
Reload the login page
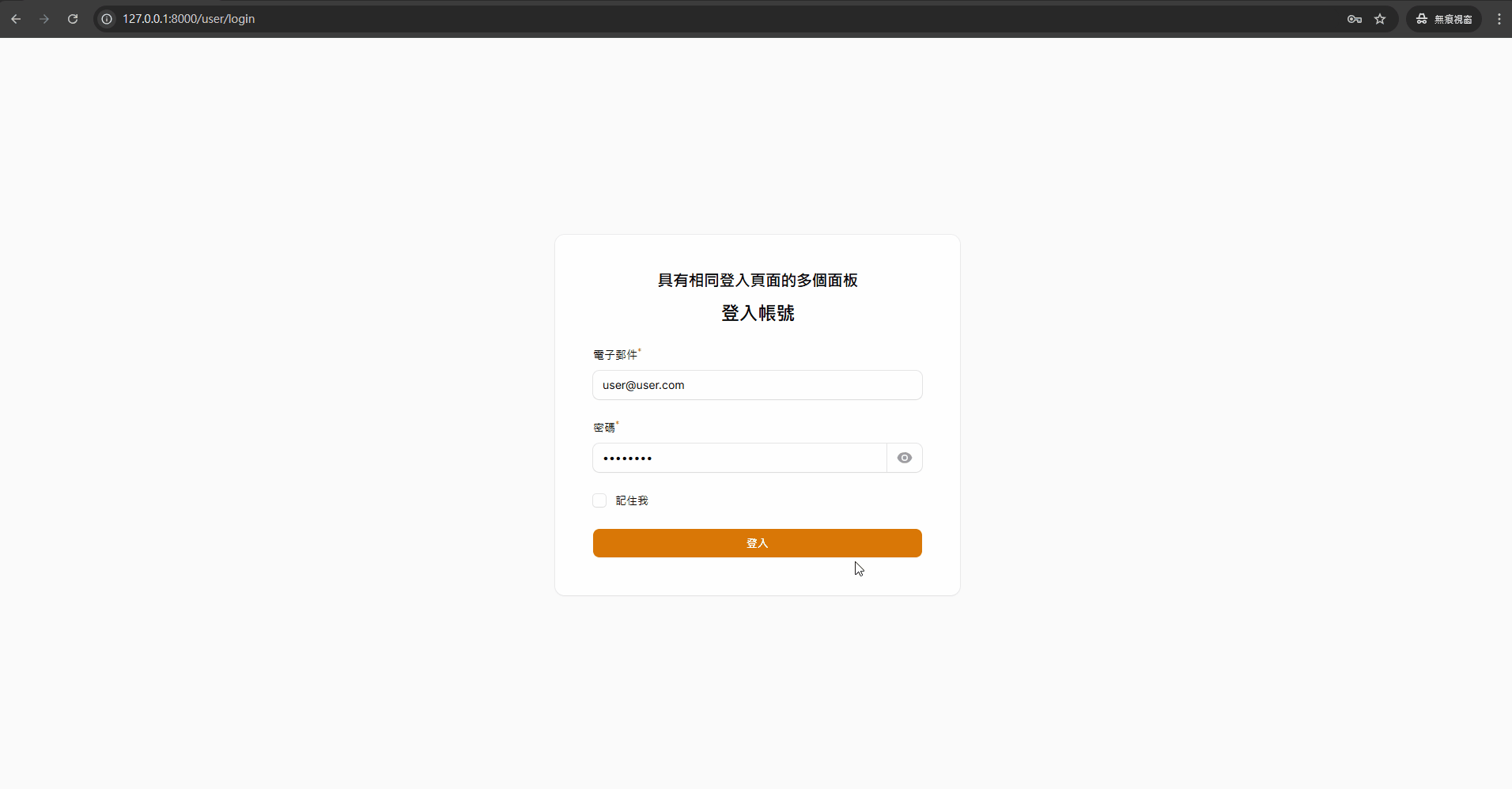pyautogui.click(x=72, y=18)
